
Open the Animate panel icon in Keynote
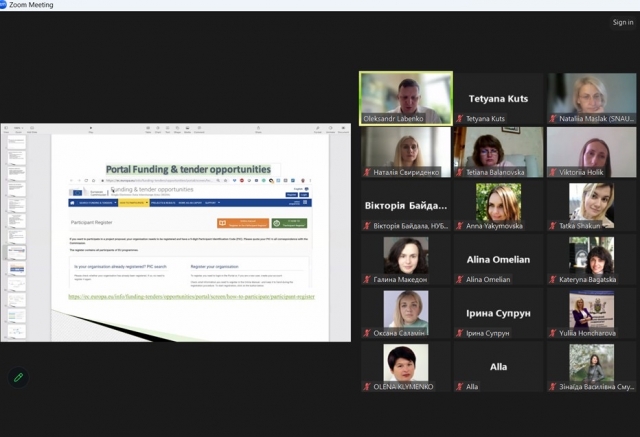(x=330, y=129)
